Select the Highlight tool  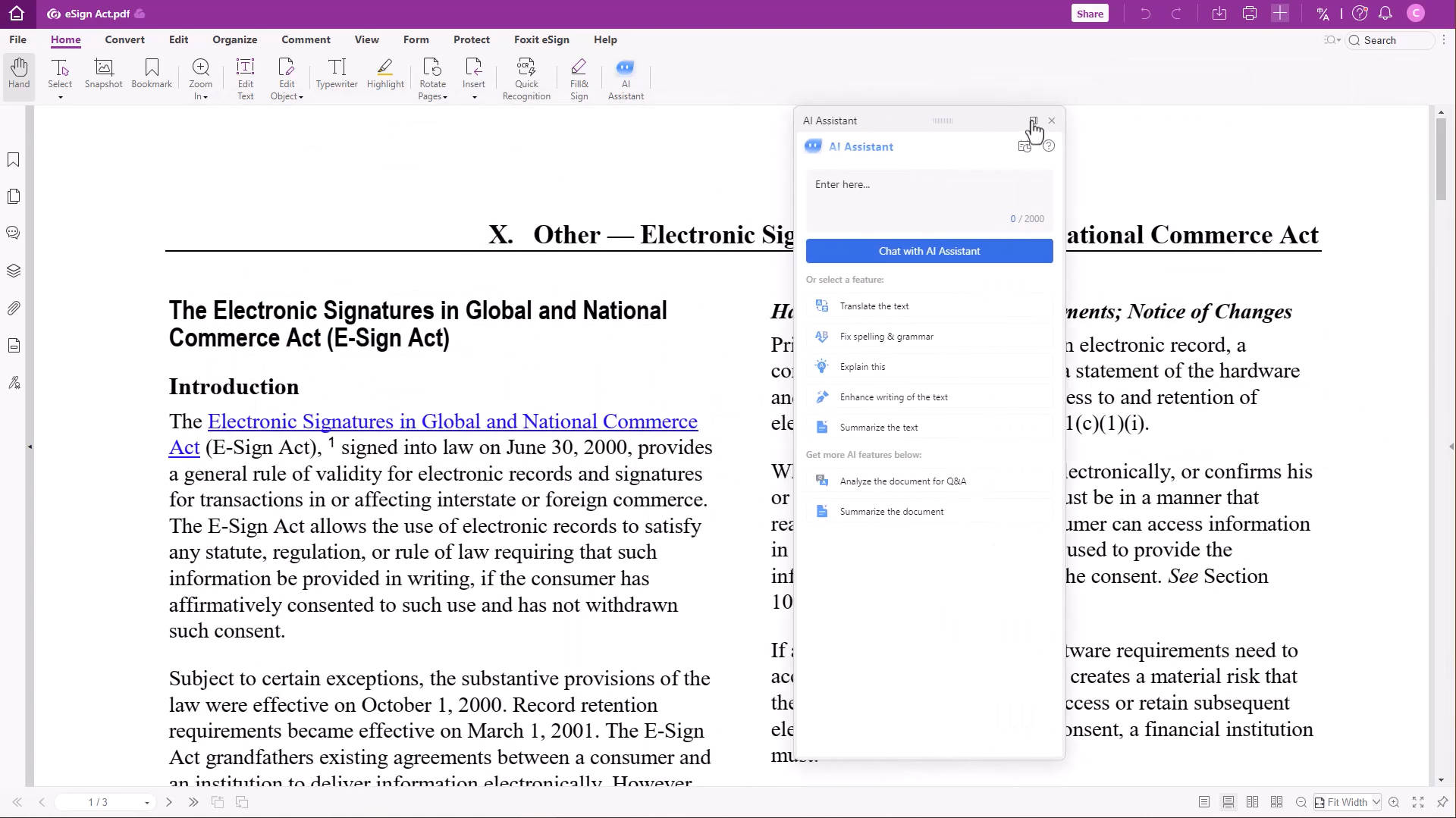[x=385, y=74]
